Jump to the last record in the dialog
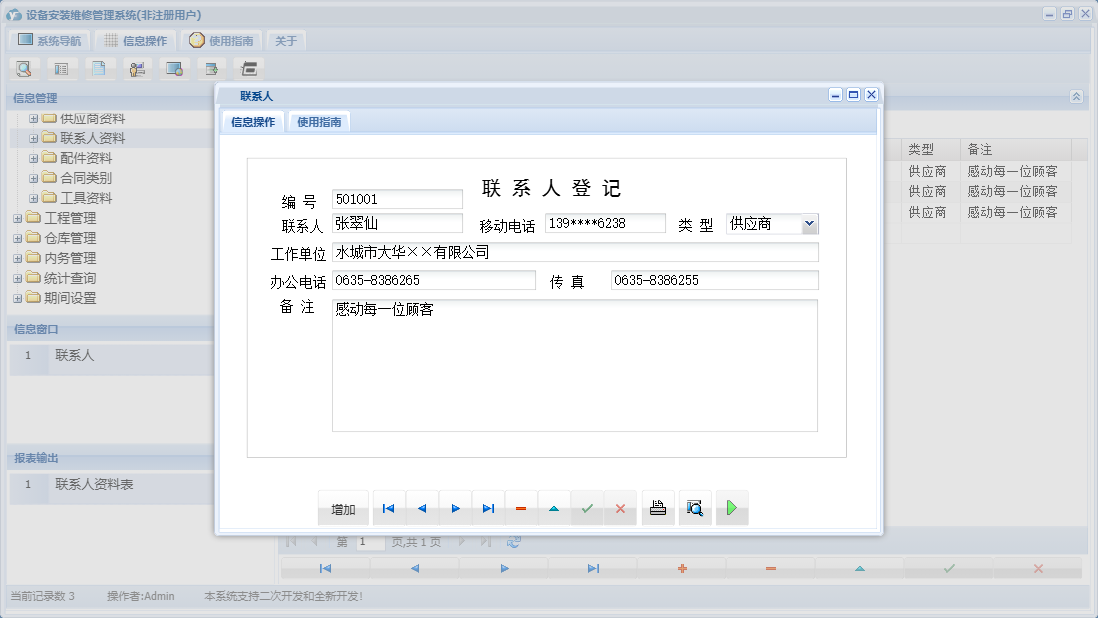Viewport: 1098px width, 618px height. (x=488, y=508)
